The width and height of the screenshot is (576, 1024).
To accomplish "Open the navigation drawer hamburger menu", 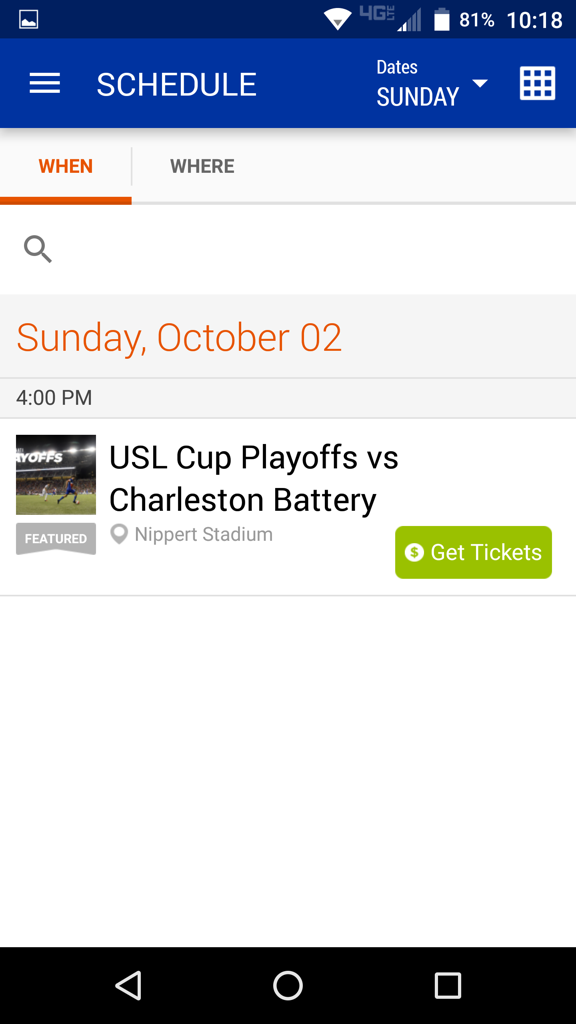I will coord(44,84).
